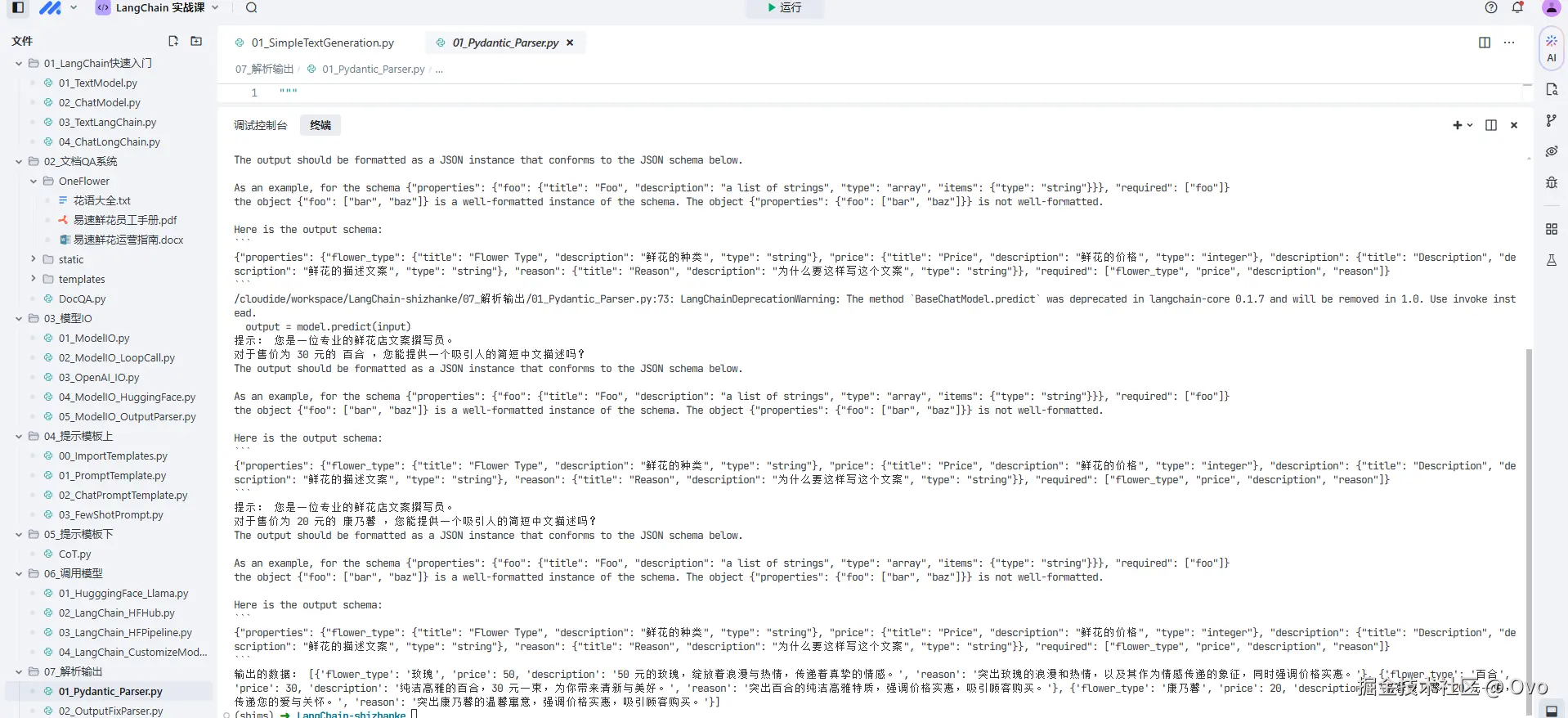Collapse the 04_提示模板上 folder
This screenshot has height=718, width=1568.
[19, 436]
